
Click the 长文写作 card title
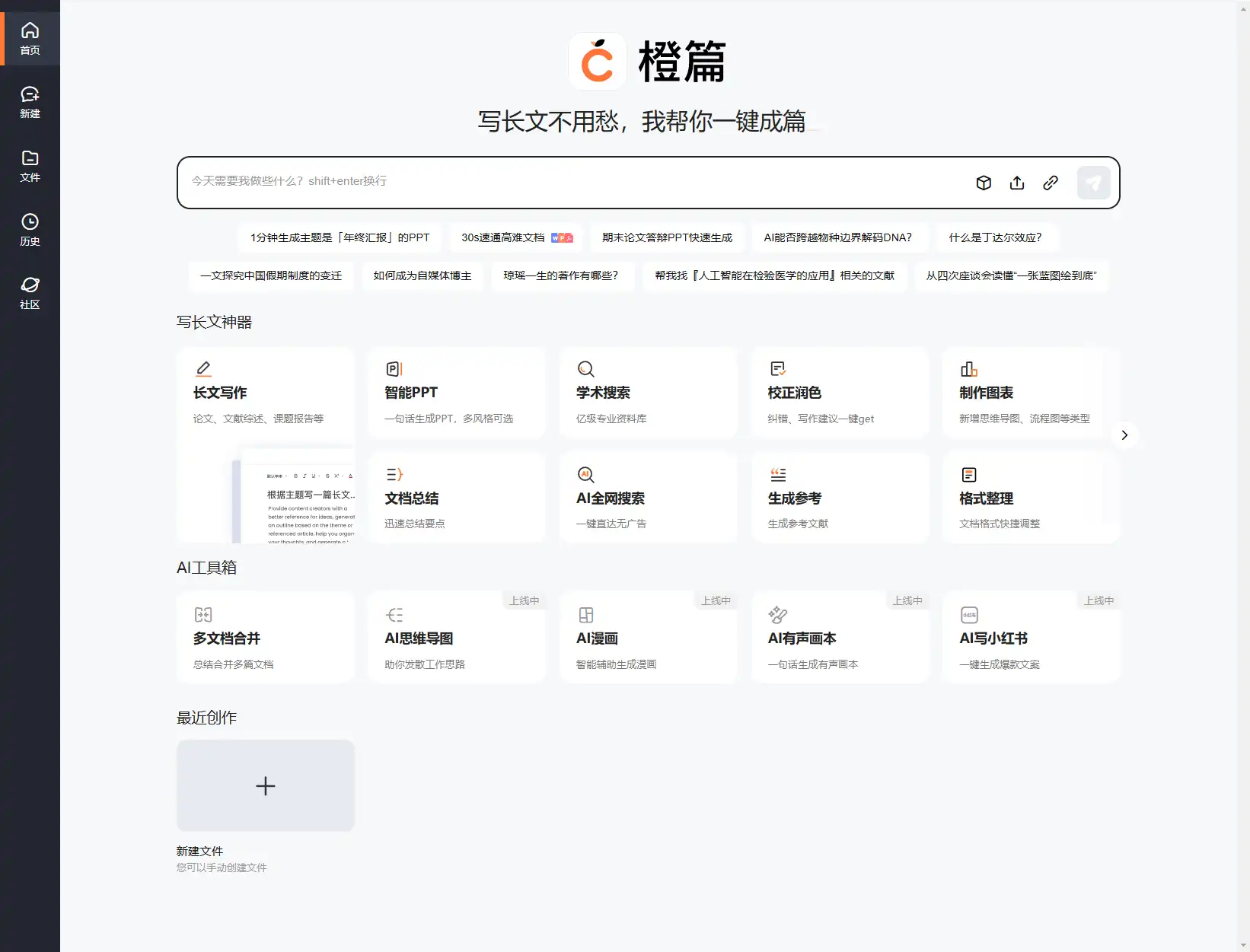click(x=220, y=393)
